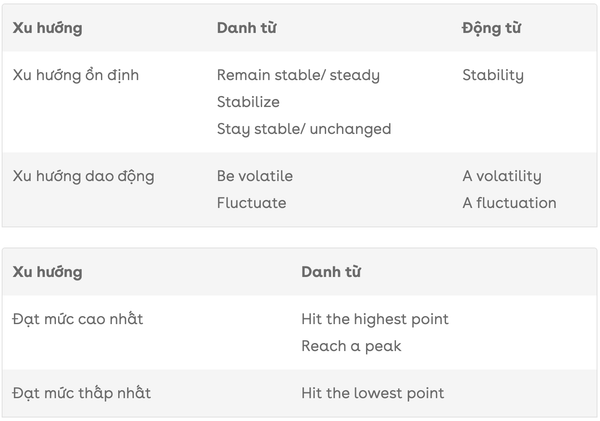This screenshot has width=600, height=421.
Task: Select the text "Remain stable/ steady"
Action: [298, 75]
